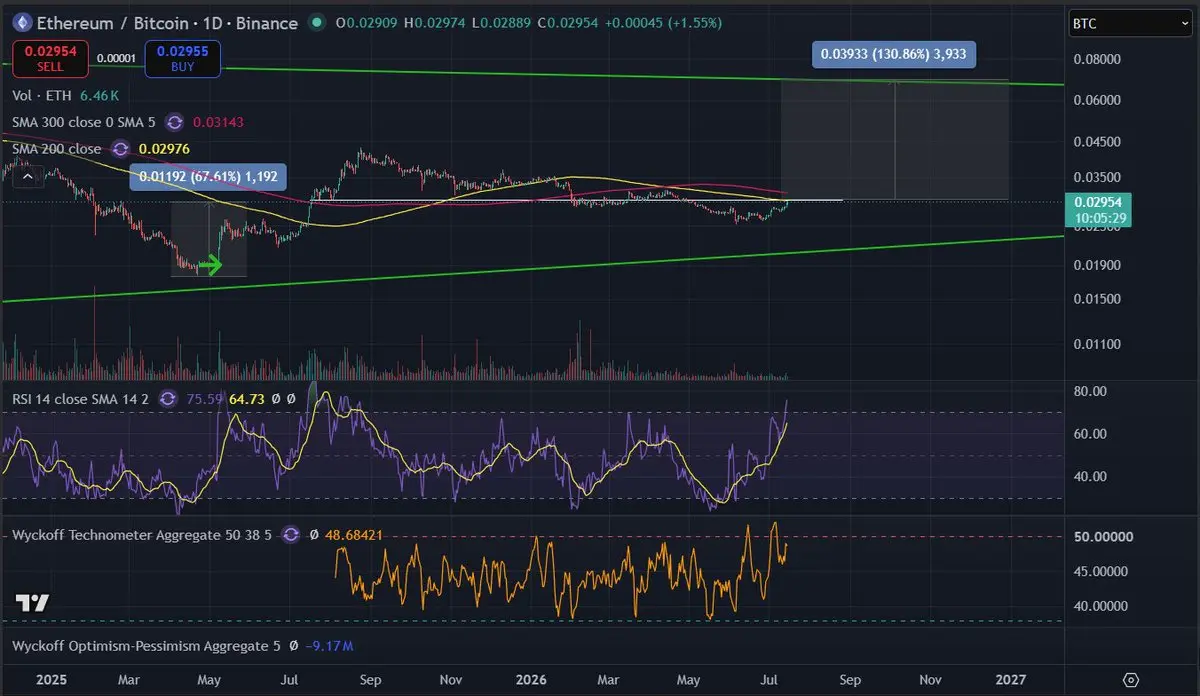The height and width of the screenshot is (696, 1200).
Task: Select the SMA 300 close indicator legend
Action: click(85, 121)
